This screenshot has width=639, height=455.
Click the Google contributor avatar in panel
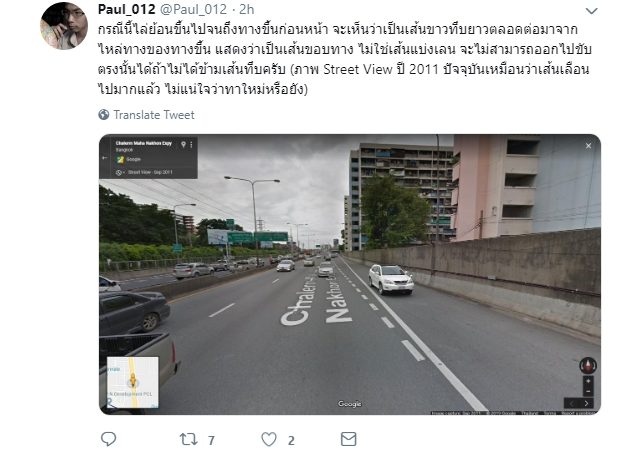[120, 159]
